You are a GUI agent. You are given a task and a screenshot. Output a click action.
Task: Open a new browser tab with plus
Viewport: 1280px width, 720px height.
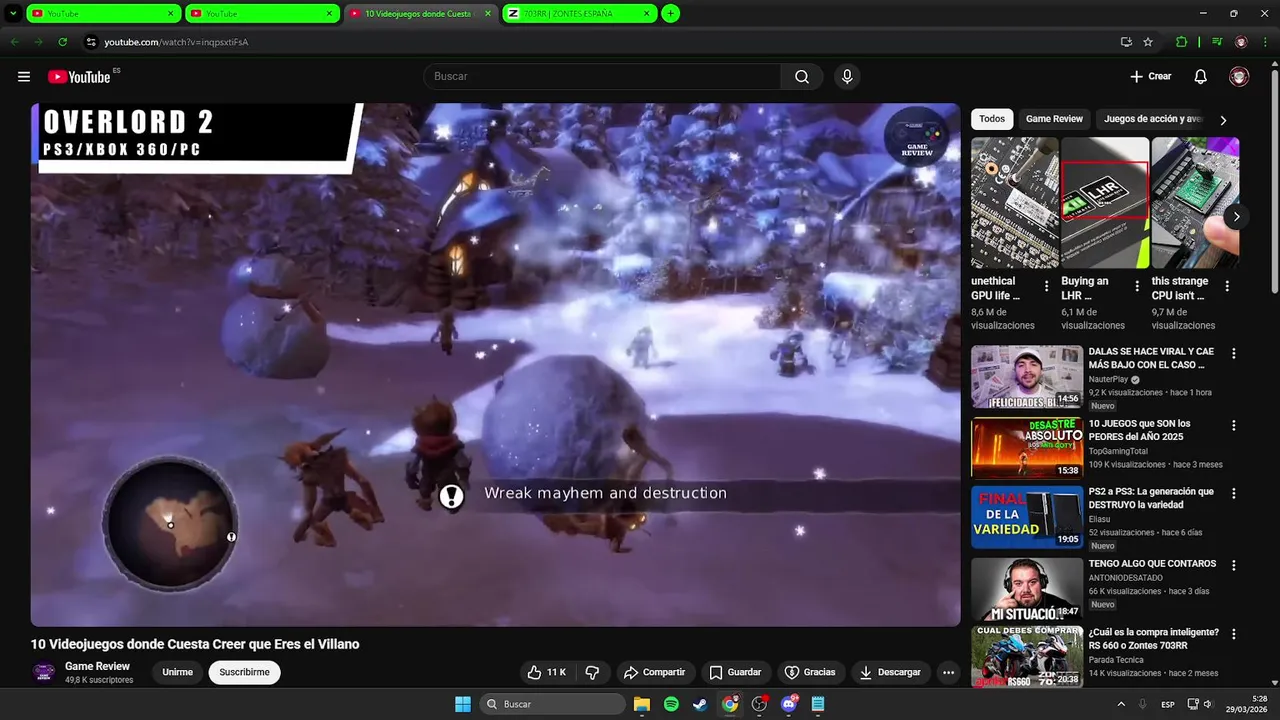[671, 14]
